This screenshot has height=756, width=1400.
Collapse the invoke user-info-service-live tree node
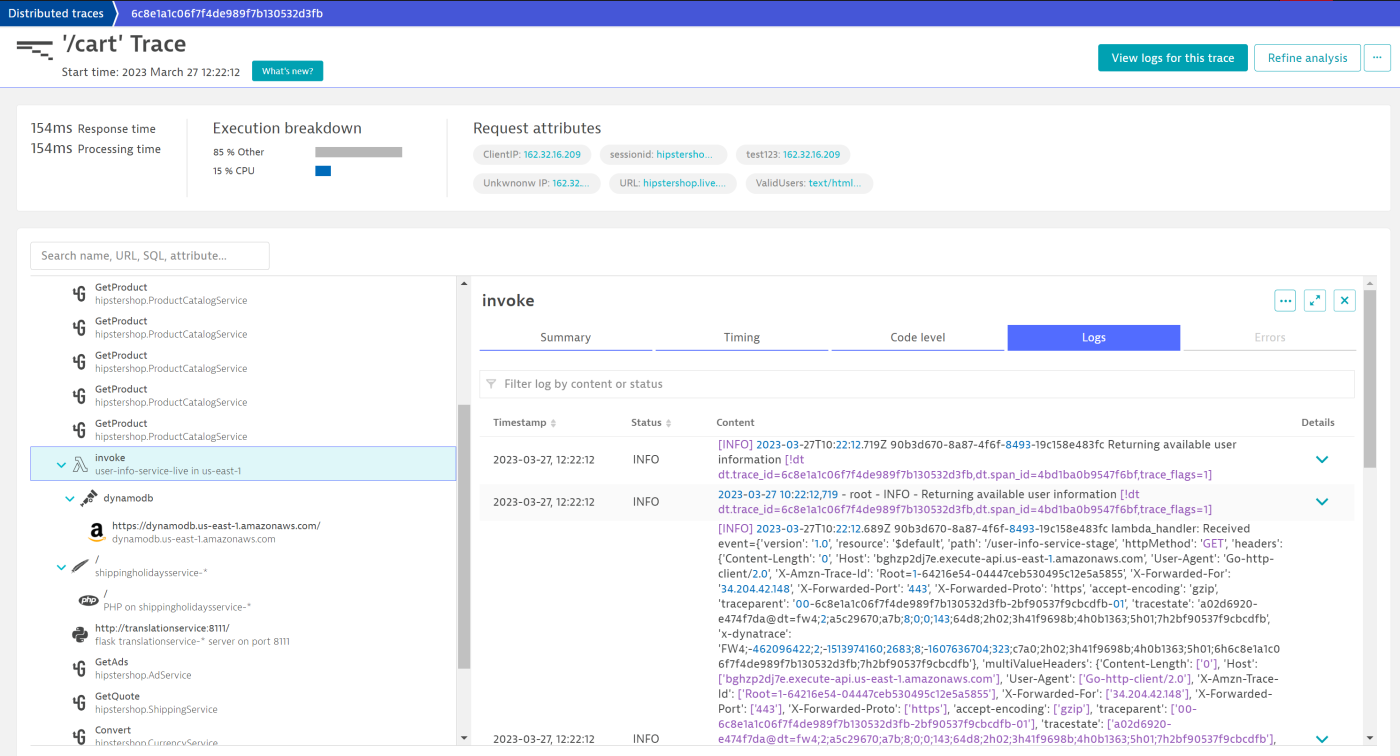(60, 465)
